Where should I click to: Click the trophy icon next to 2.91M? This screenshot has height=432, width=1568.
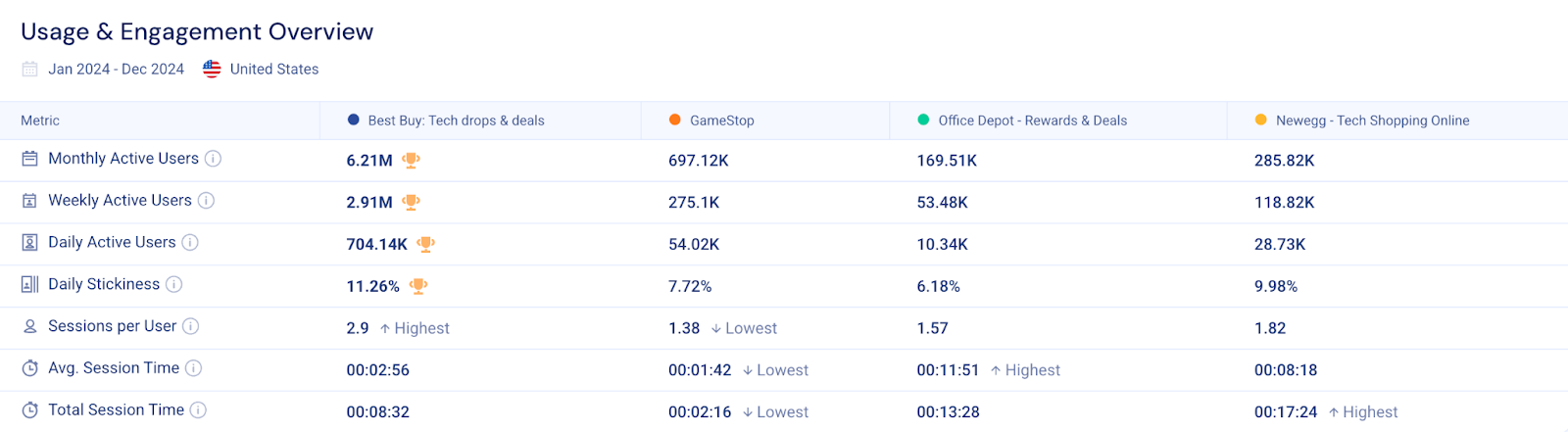[412, 202]
